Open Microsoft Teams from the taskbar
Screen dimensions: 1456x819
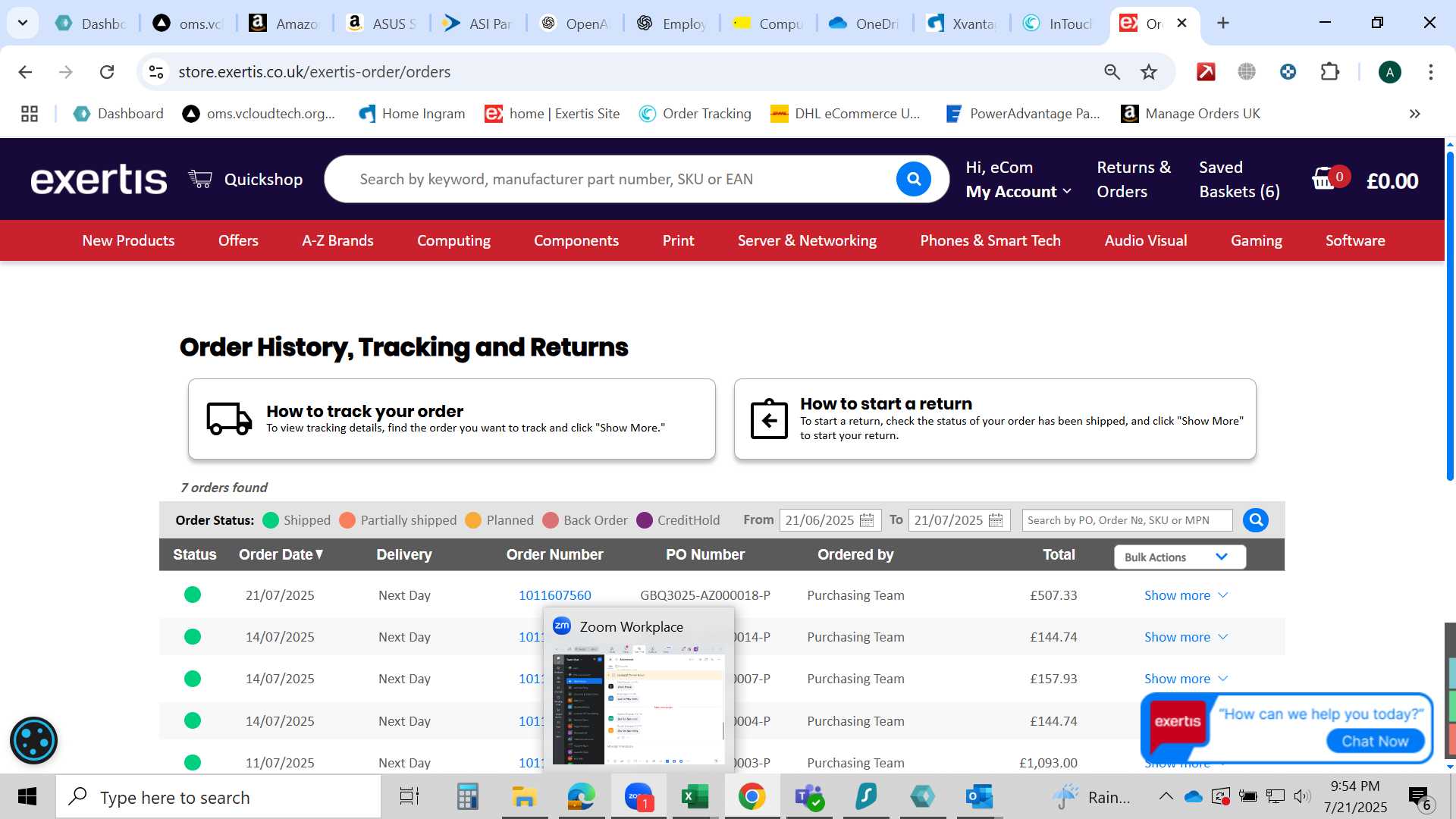pos(808,797)
